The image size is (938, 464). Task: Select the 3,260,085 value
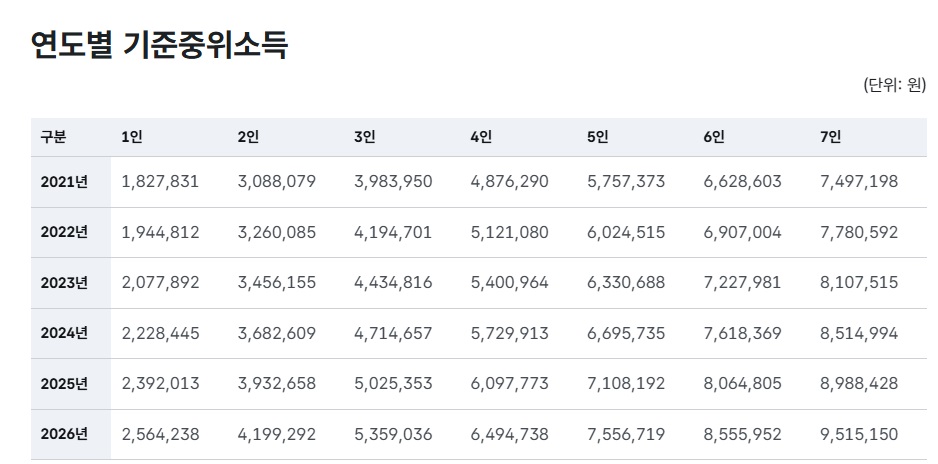point(277,232)
